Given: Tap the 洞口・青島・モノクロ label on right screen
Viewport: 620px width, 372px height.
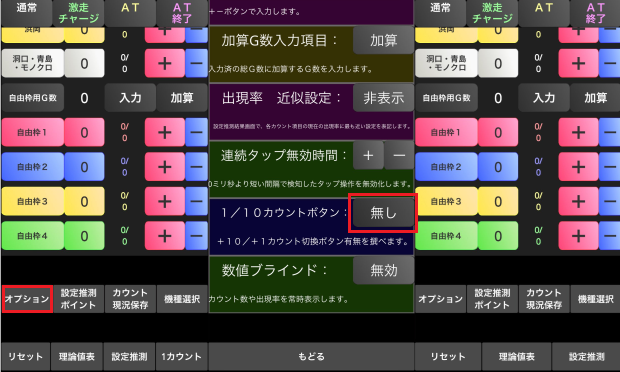Looking at the screenshot, I should pyautogui.click(x=446, y=63).
